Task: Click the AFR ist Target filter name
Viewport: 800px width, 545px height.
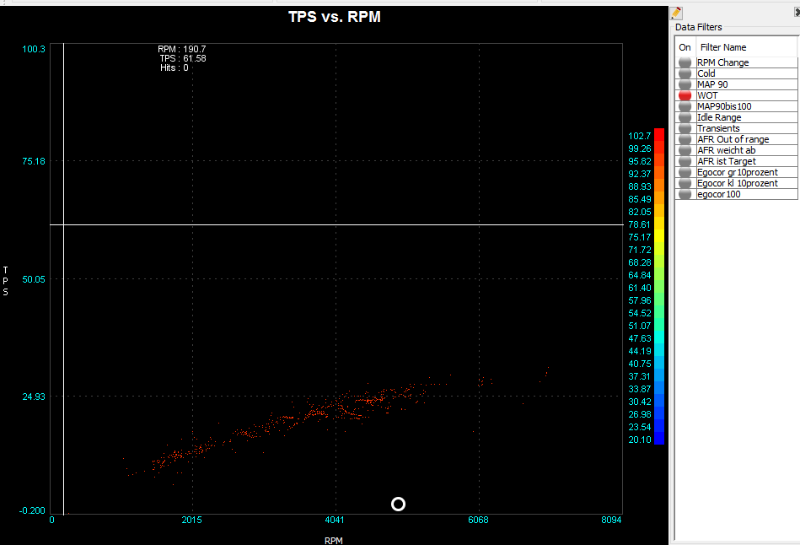Action: pos(726,162)
